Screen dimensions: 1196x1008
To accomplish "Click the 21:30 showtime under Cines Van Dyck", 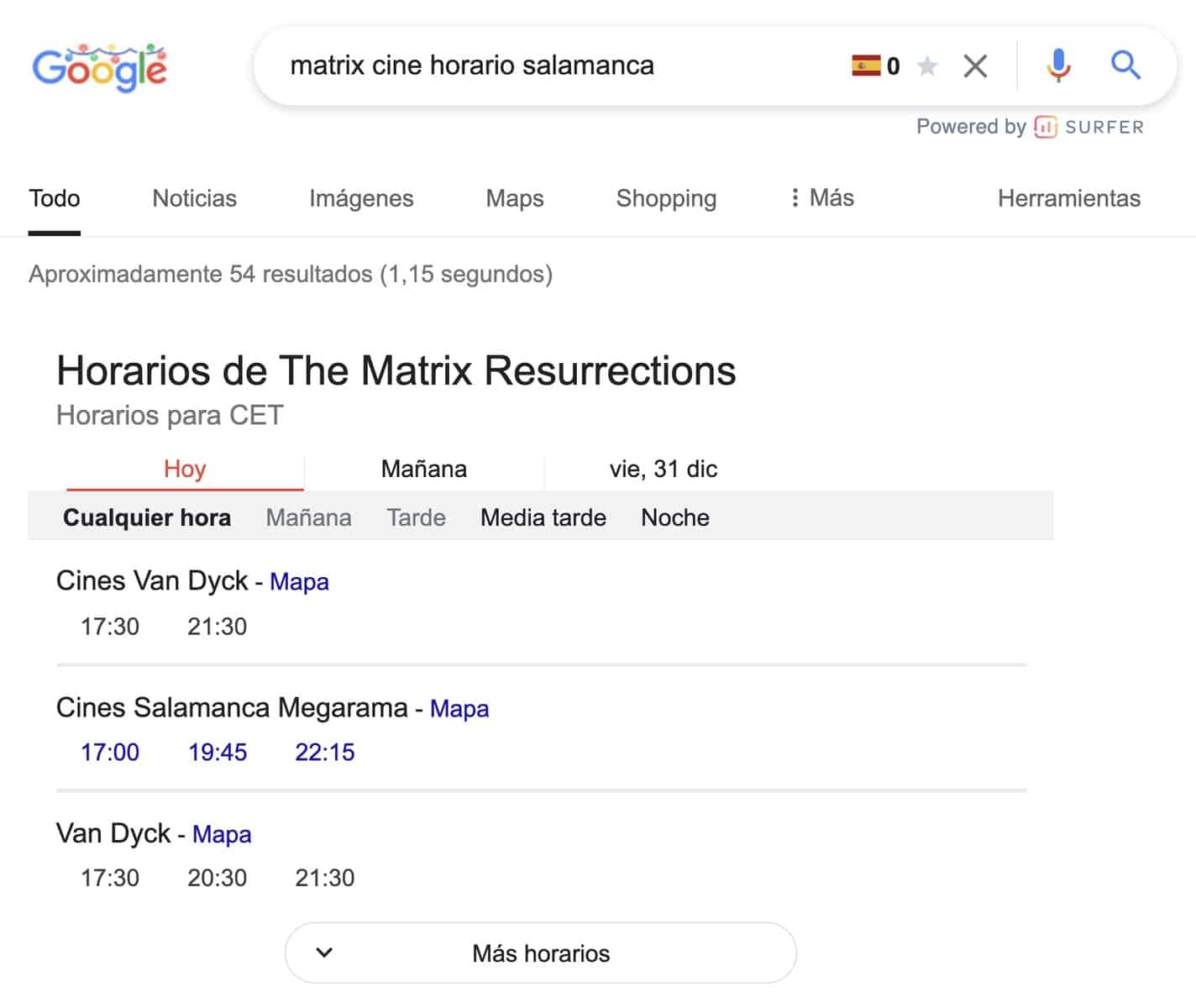I will (x=218, y=627).
